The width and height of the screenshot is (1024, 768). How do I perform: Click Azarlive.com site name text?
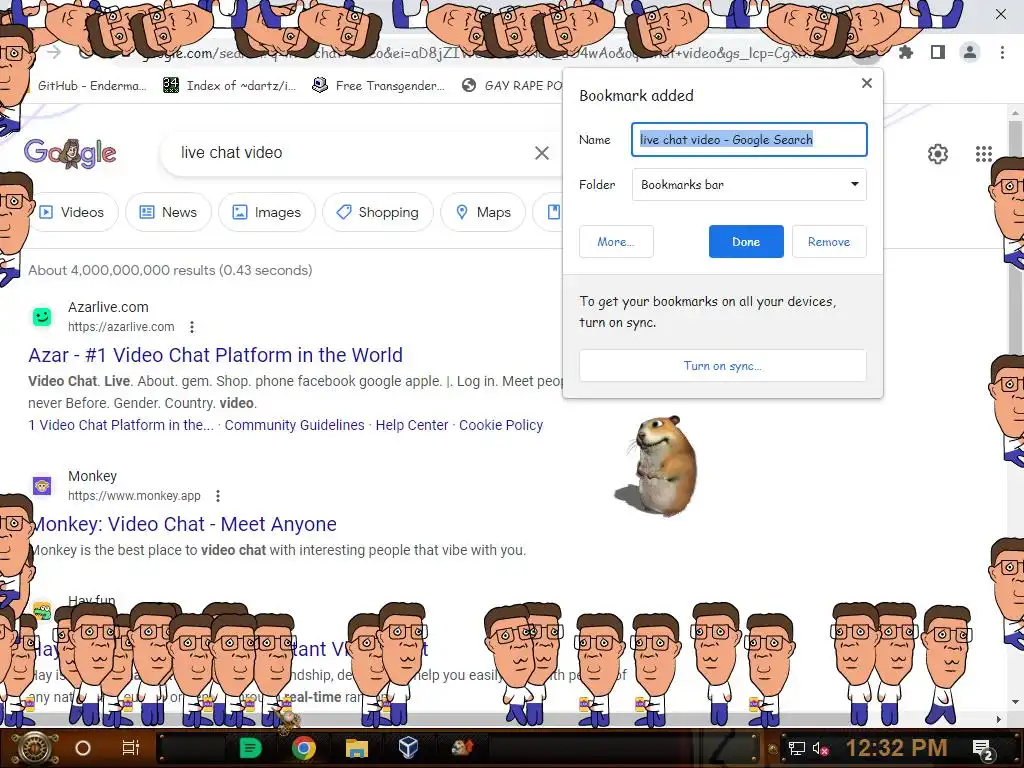108,307
